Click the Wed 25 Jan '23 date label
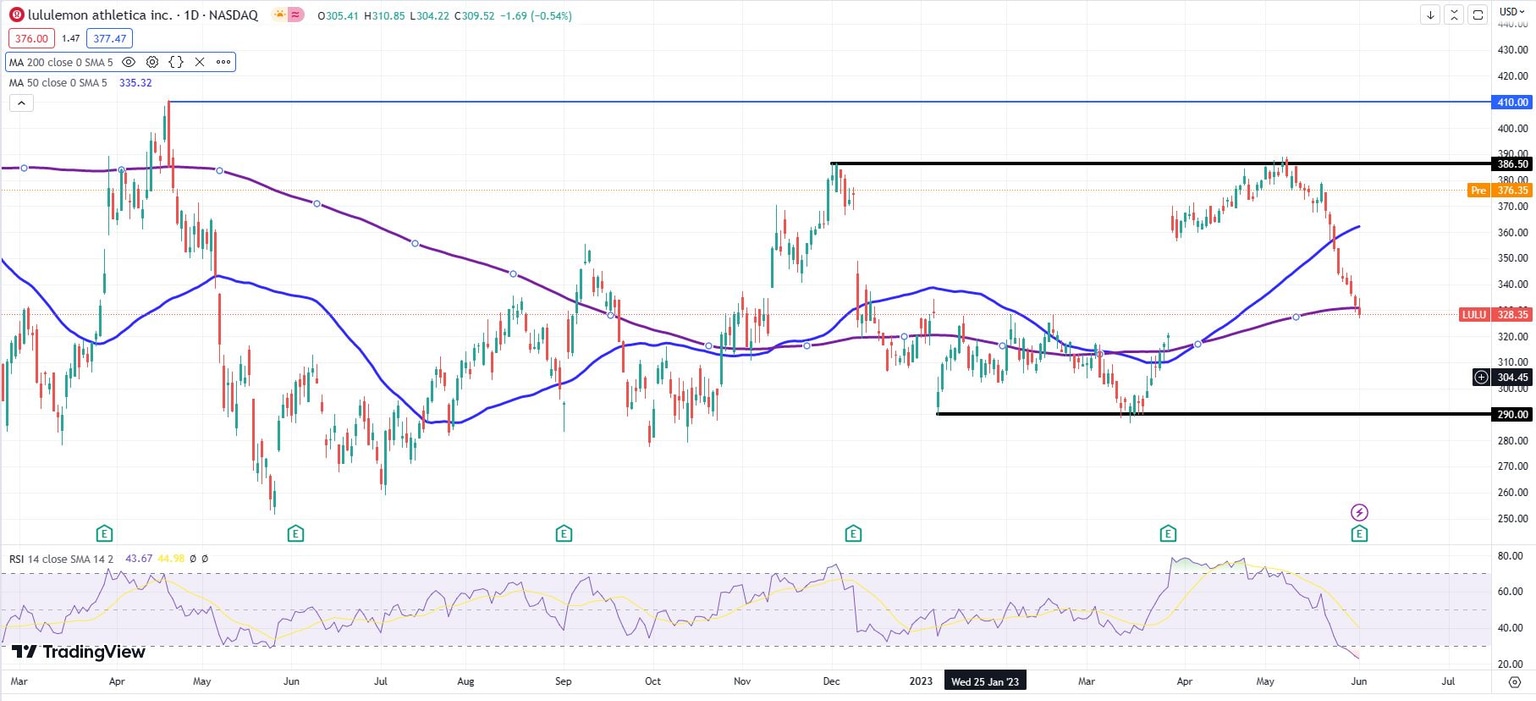1536x701 pixels. (x=987, y=681)
